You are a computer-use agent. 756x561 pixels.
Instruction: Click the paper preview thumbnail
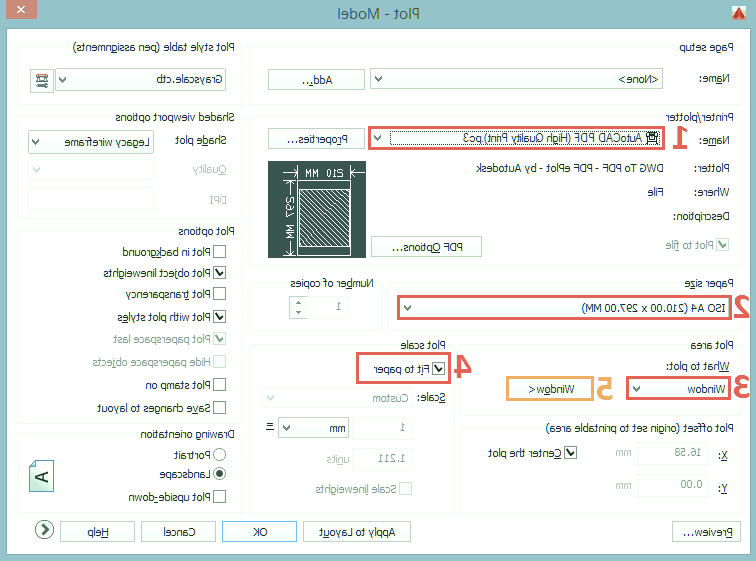pyautogui.click(x=317, y=210)
